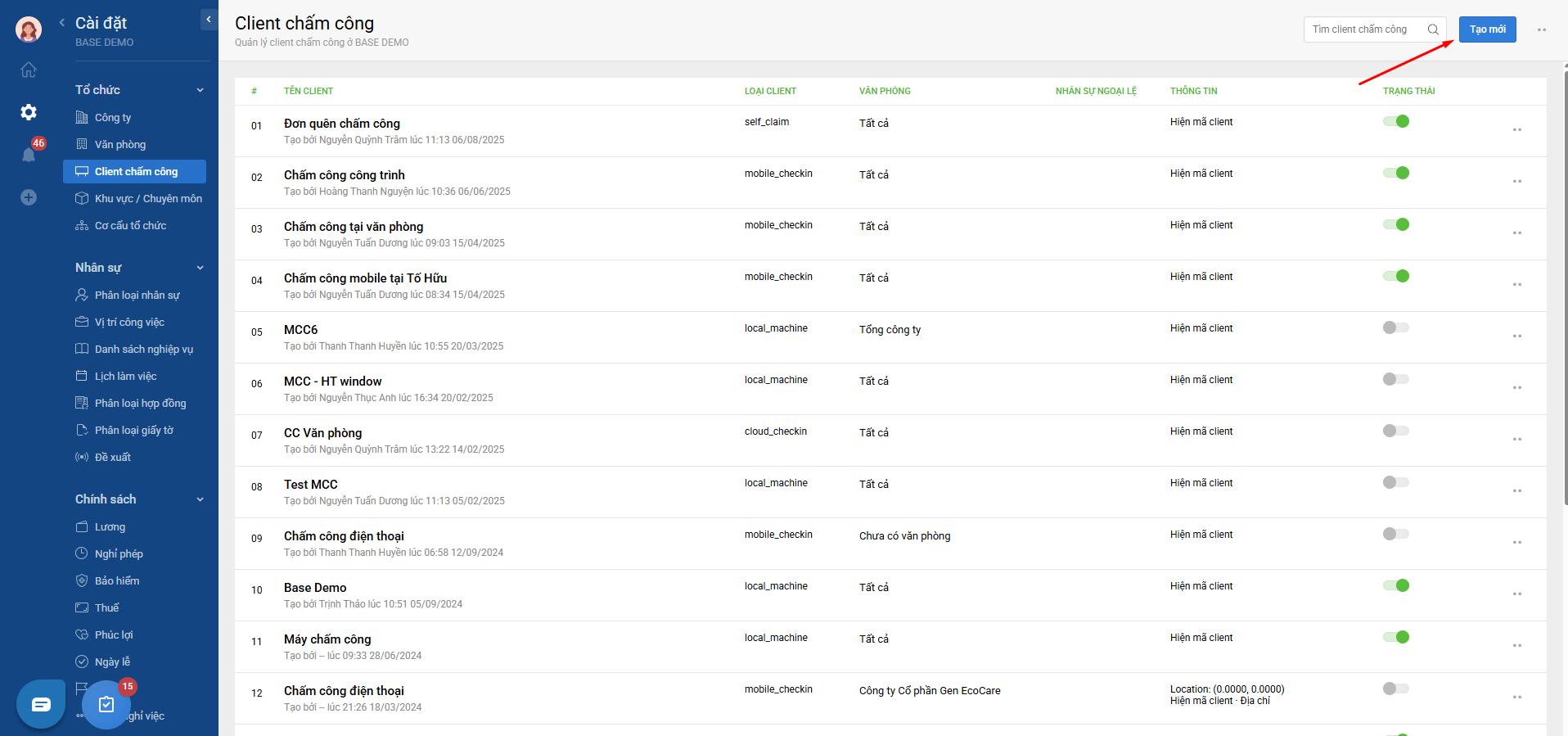Click the plus icon in left rail
The image size is (1568, 736).
[29, 197]
